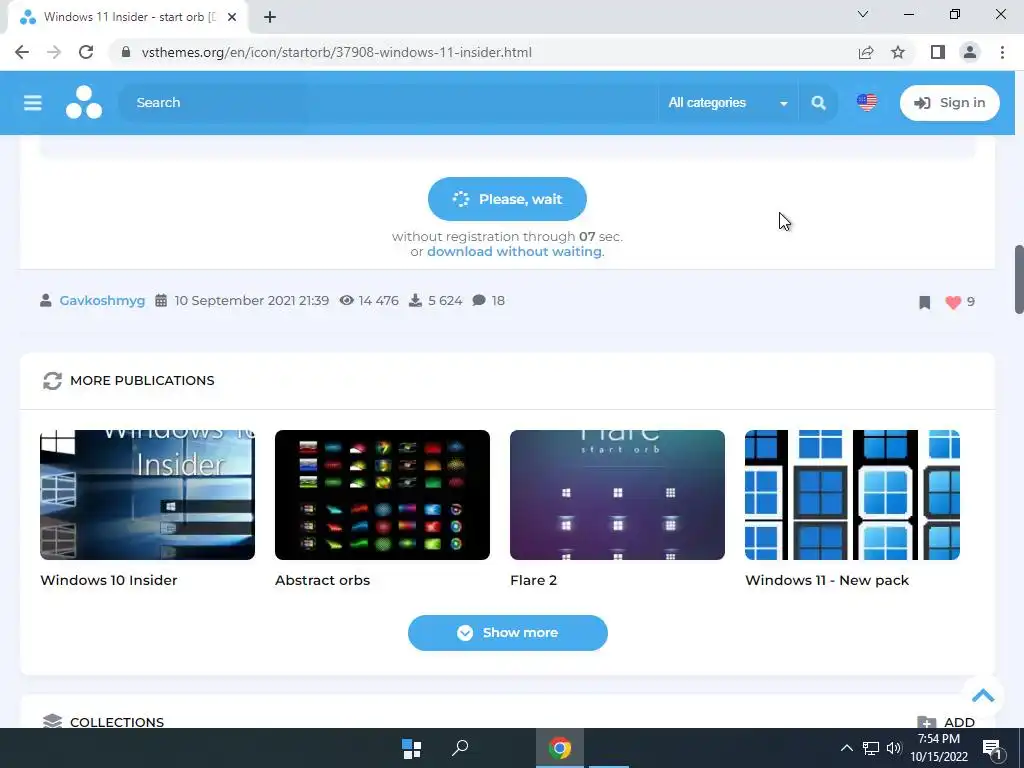Expand publications with Show more button
Image resolution: width=1024 pixels, height=768 pixels.
pyautogui.click(x=507, y=633)
